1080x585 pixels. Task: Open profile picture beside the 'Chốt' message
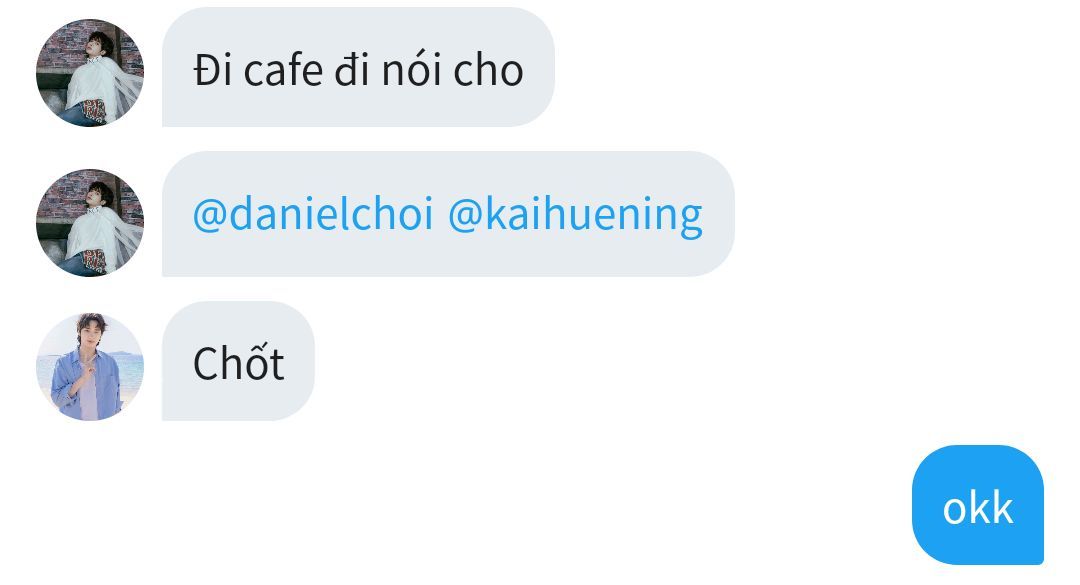coord(90,367)
